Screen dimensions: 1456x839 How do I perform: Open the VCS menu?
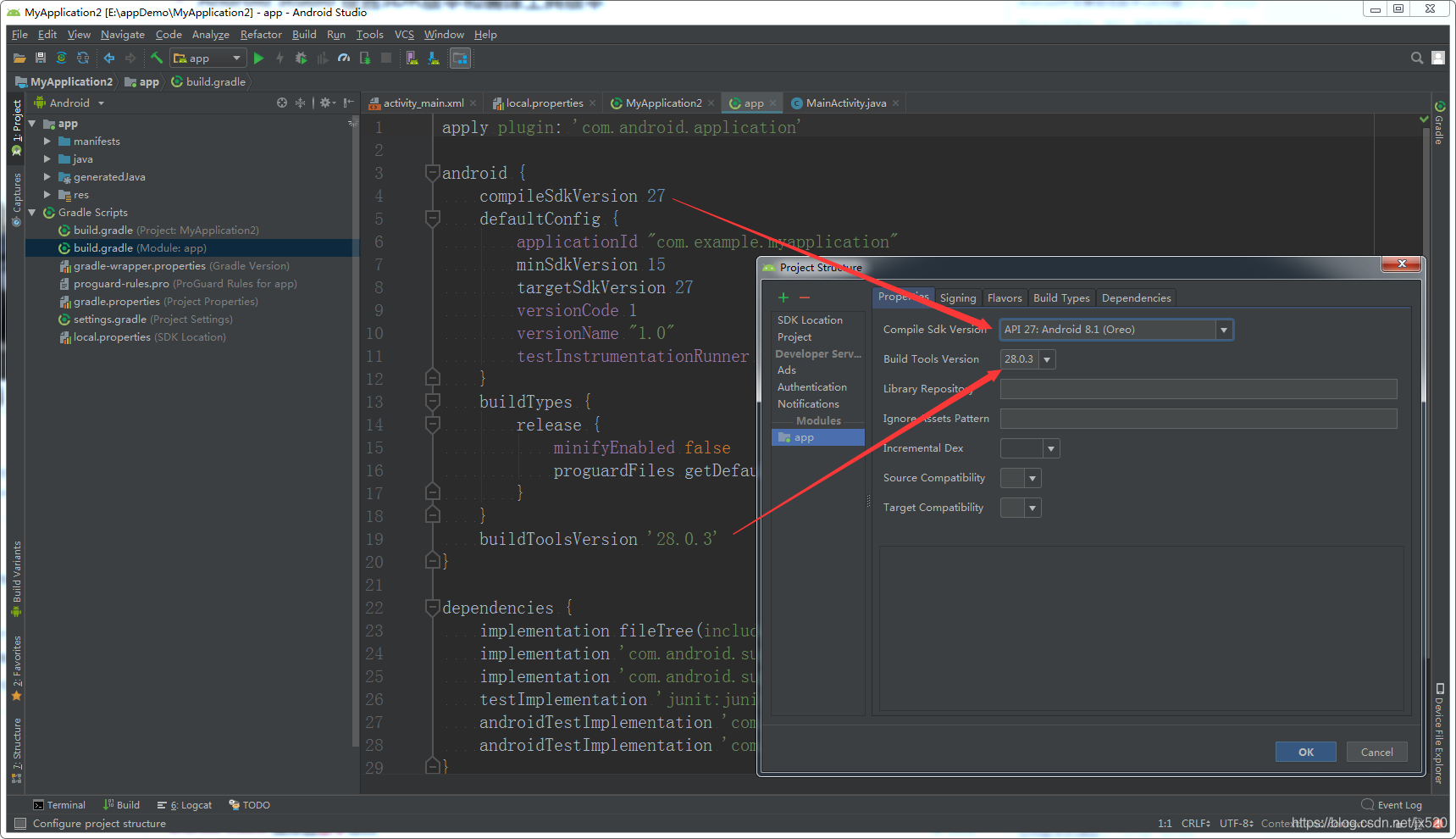(x=404, y=35)
